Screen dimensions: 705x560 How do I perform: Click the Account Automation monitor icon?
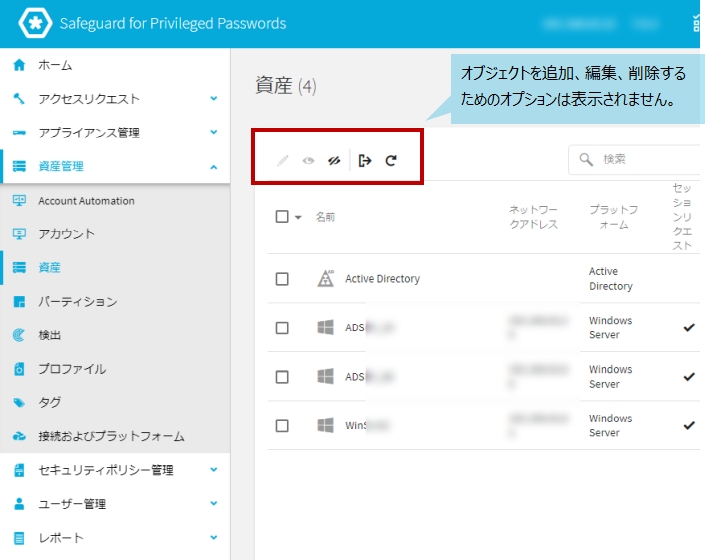pyautogui.click(x=19, y=200)
